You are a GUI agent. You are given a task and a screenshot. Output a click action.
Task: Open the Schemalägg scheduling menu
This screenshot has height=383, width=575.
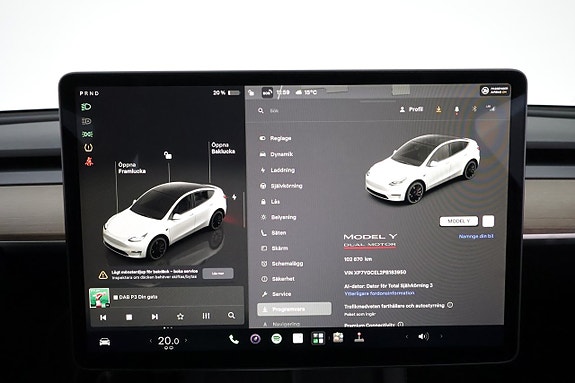[282, 264]
